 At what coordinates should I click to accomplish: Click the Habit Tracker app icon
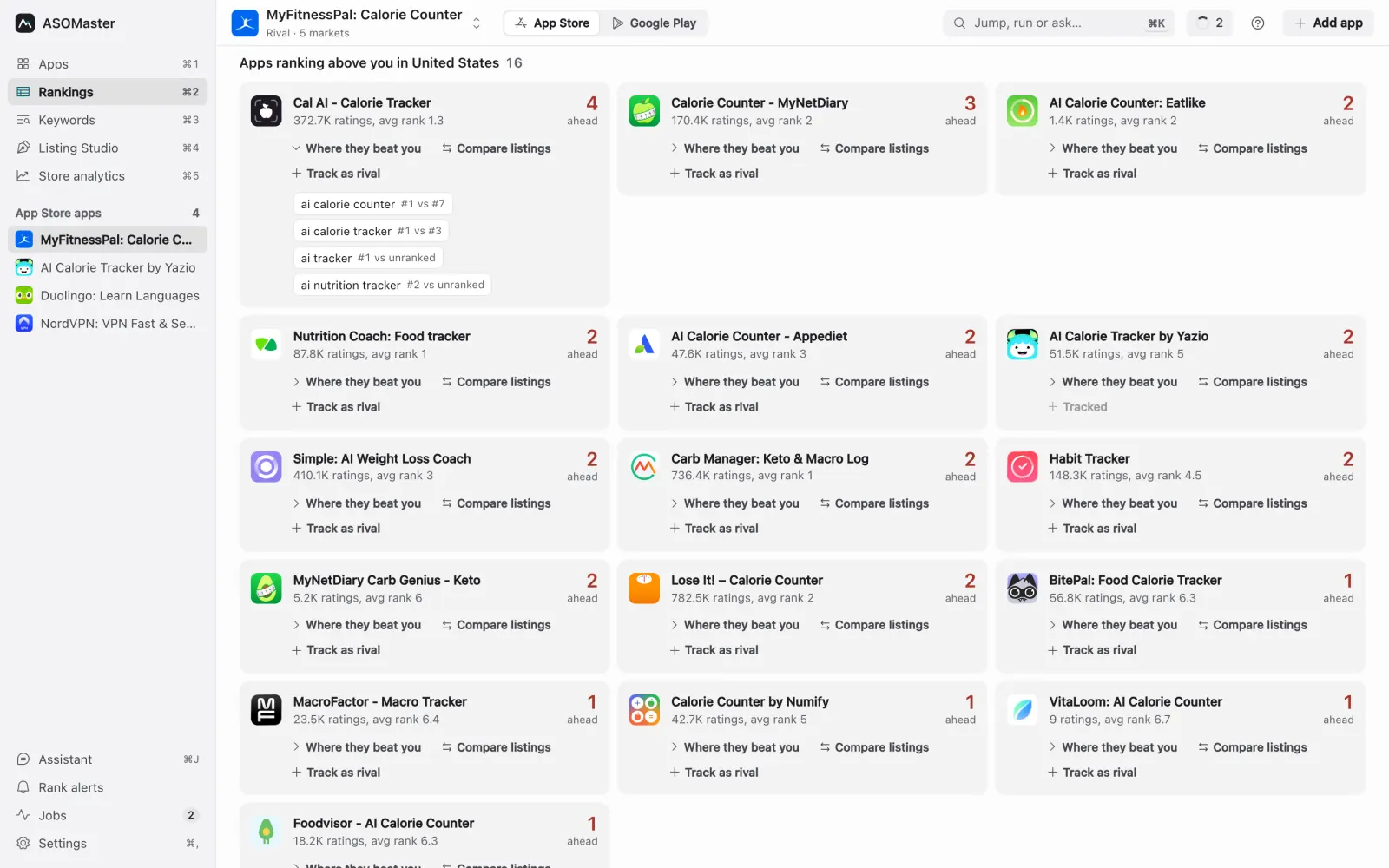click(1023, 467)
